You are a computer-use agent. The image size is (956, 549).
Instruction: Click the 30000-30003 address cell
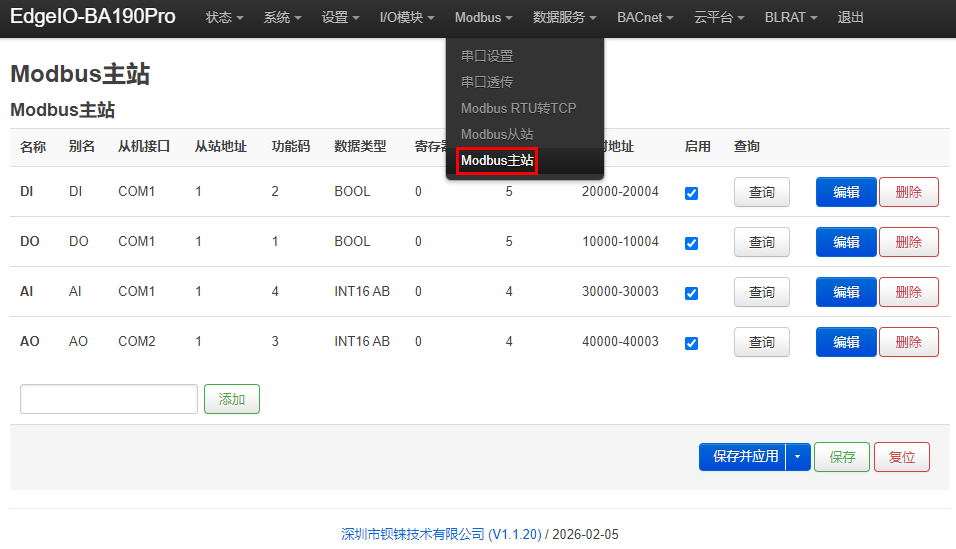pos(620,292)
